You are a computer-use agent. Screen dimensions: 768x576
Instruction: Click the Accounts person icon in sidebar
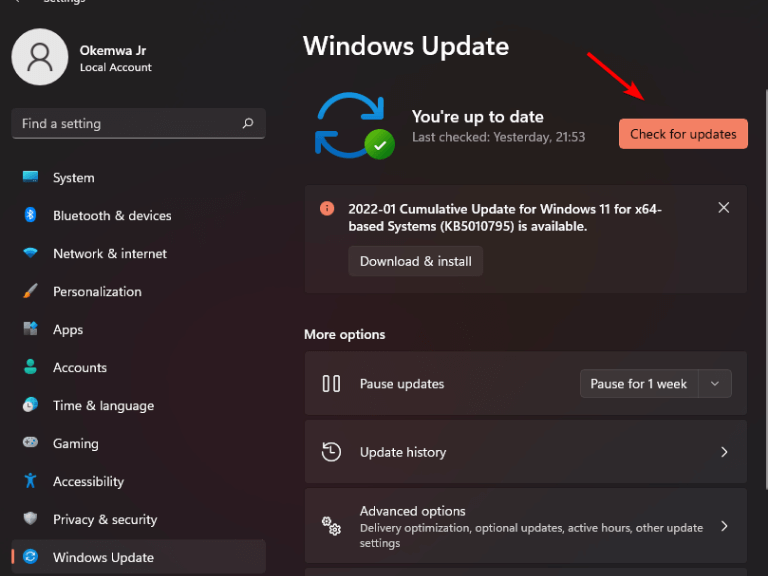click(x=30, y=367)
